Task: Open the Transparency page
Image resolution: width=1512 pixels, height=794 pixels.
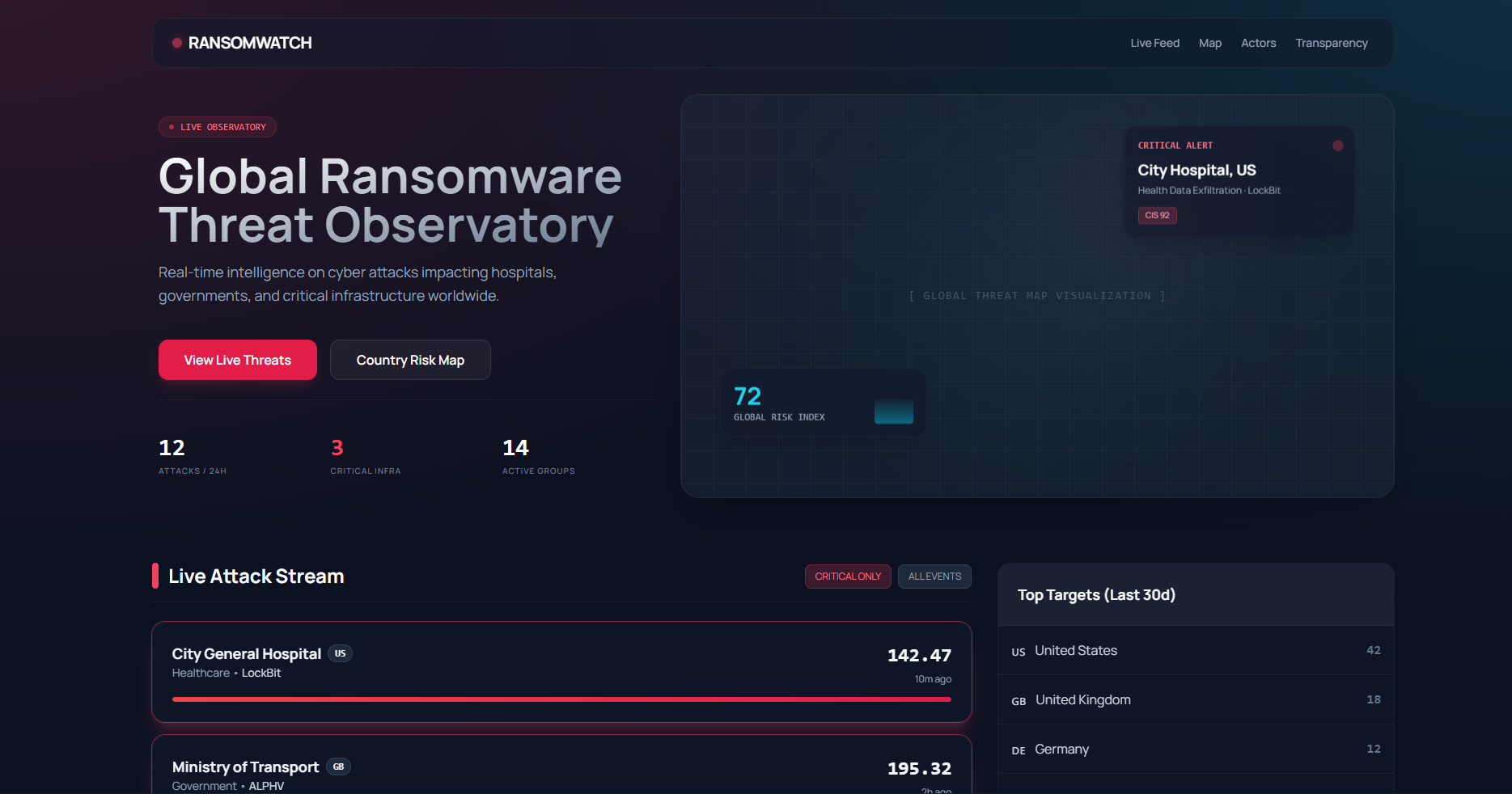Action: pyautogui.click(x=1332, y=43)
